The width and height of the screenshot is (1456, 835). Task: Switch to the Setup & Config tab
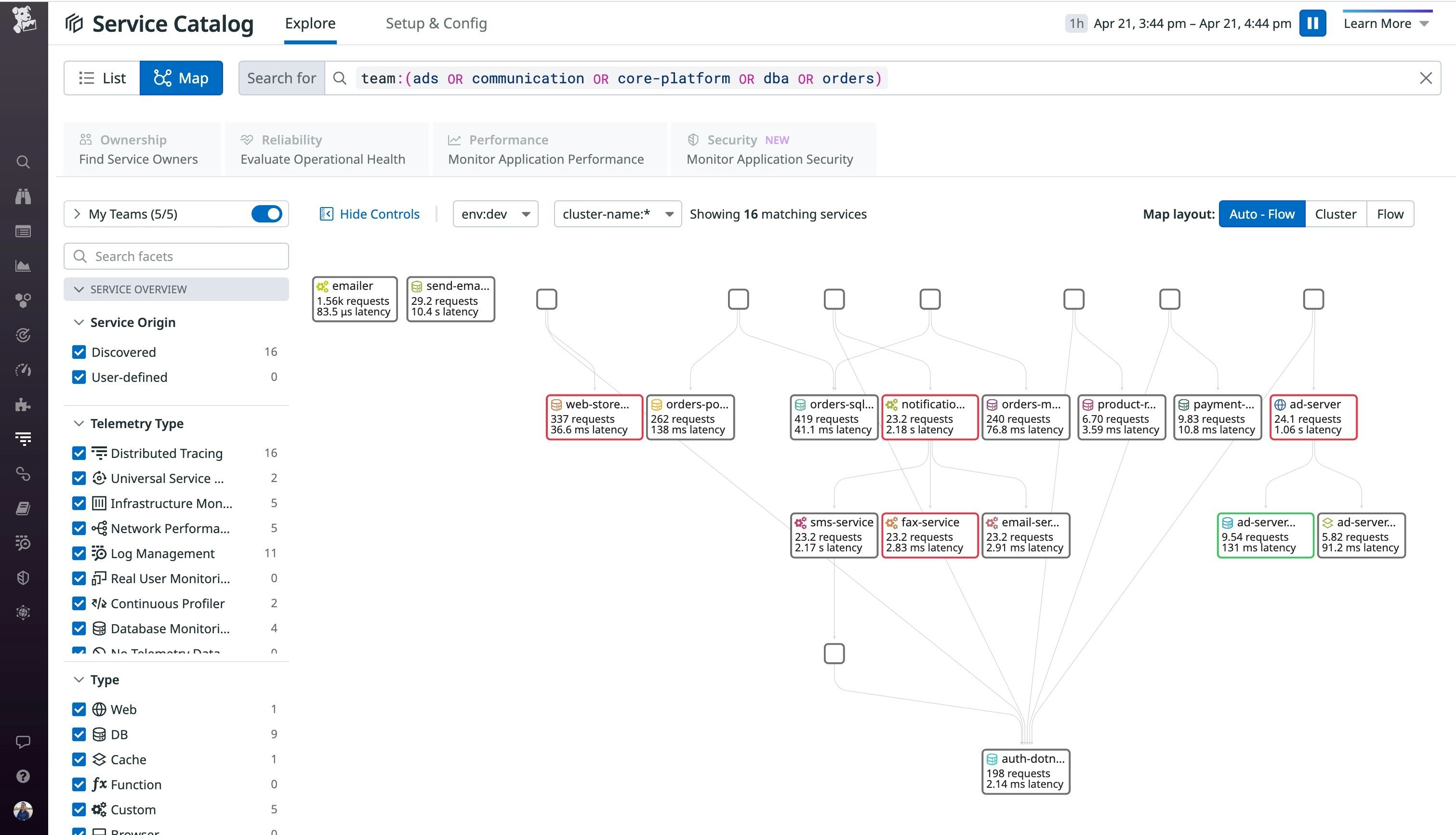(436, 23)
